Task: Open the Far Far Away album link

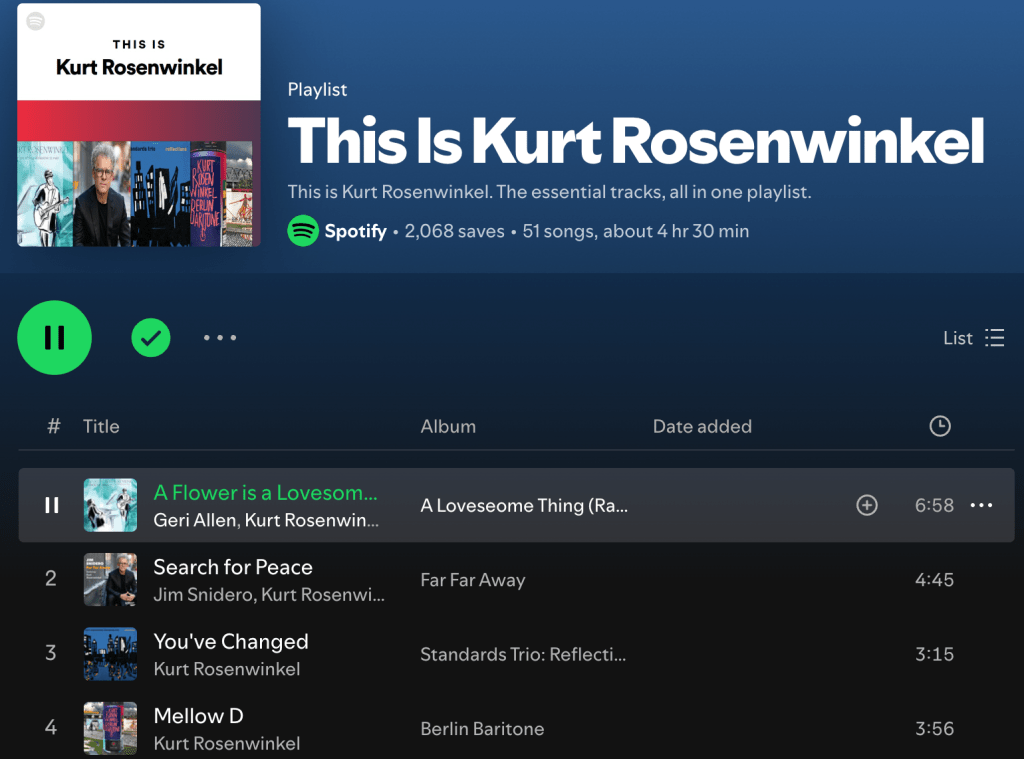Action: tap(472, 580)
